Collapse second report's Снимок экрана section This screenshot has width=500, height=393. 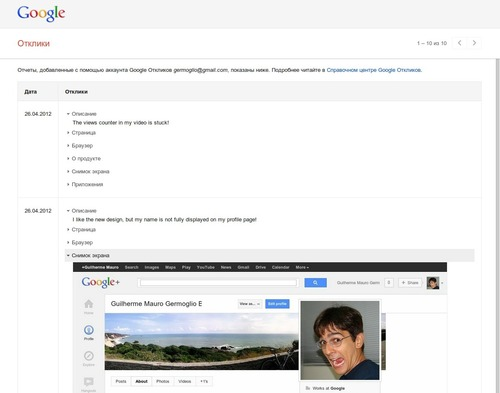coord(269,255)
